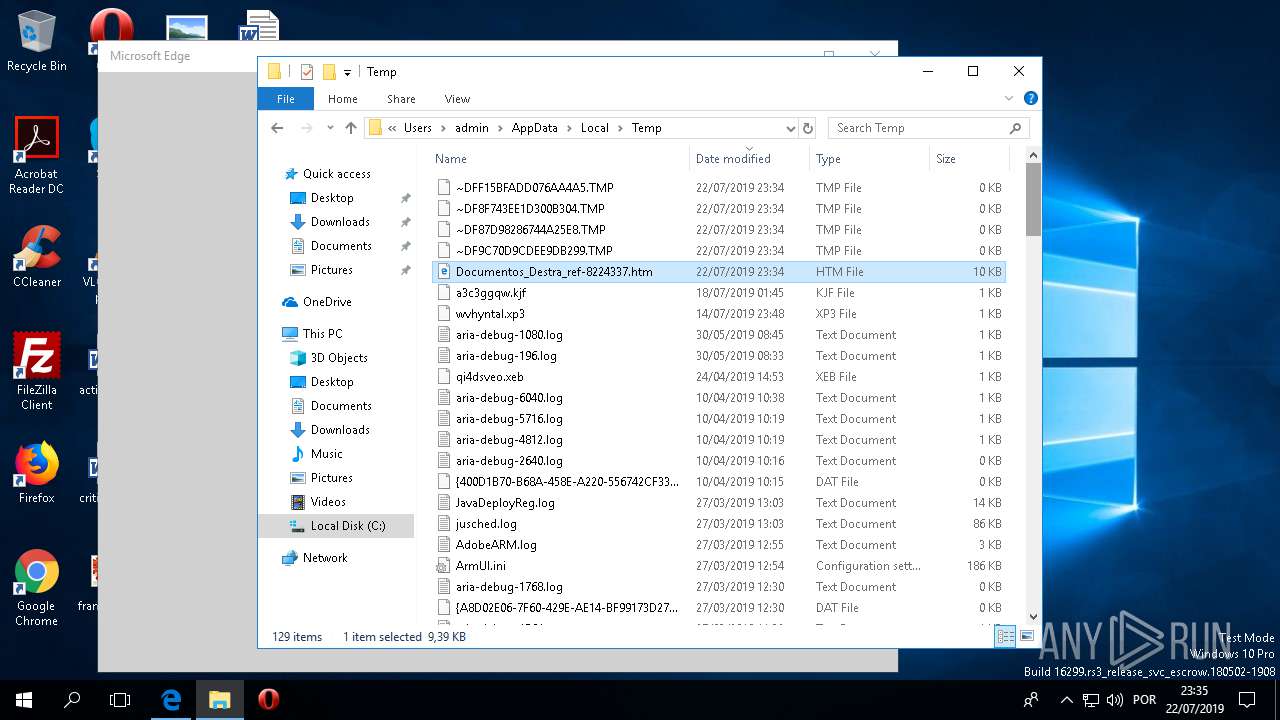The image size is (1280, 720).
Task: Click the Forward navigation arrow
Action: [307, 128]
